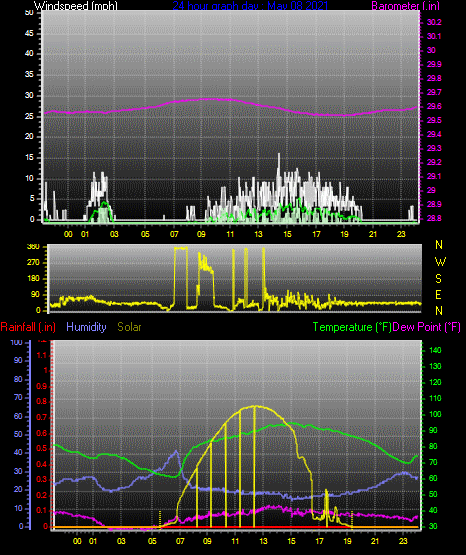Click the windspeed axis value 15
466x555 pixels.
click(29, 158)
